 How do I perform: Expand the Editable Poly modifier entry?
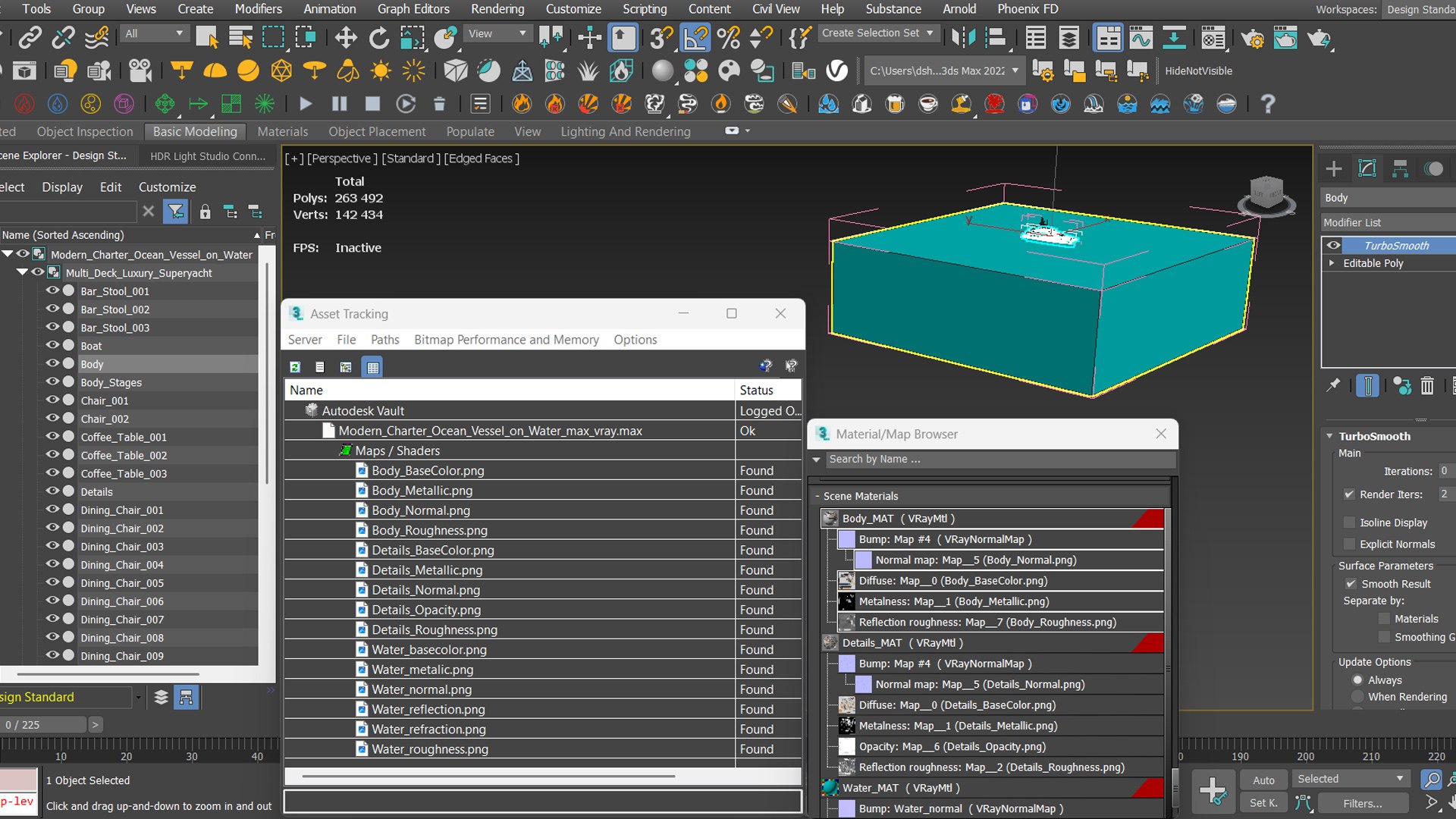[1332, 263]
